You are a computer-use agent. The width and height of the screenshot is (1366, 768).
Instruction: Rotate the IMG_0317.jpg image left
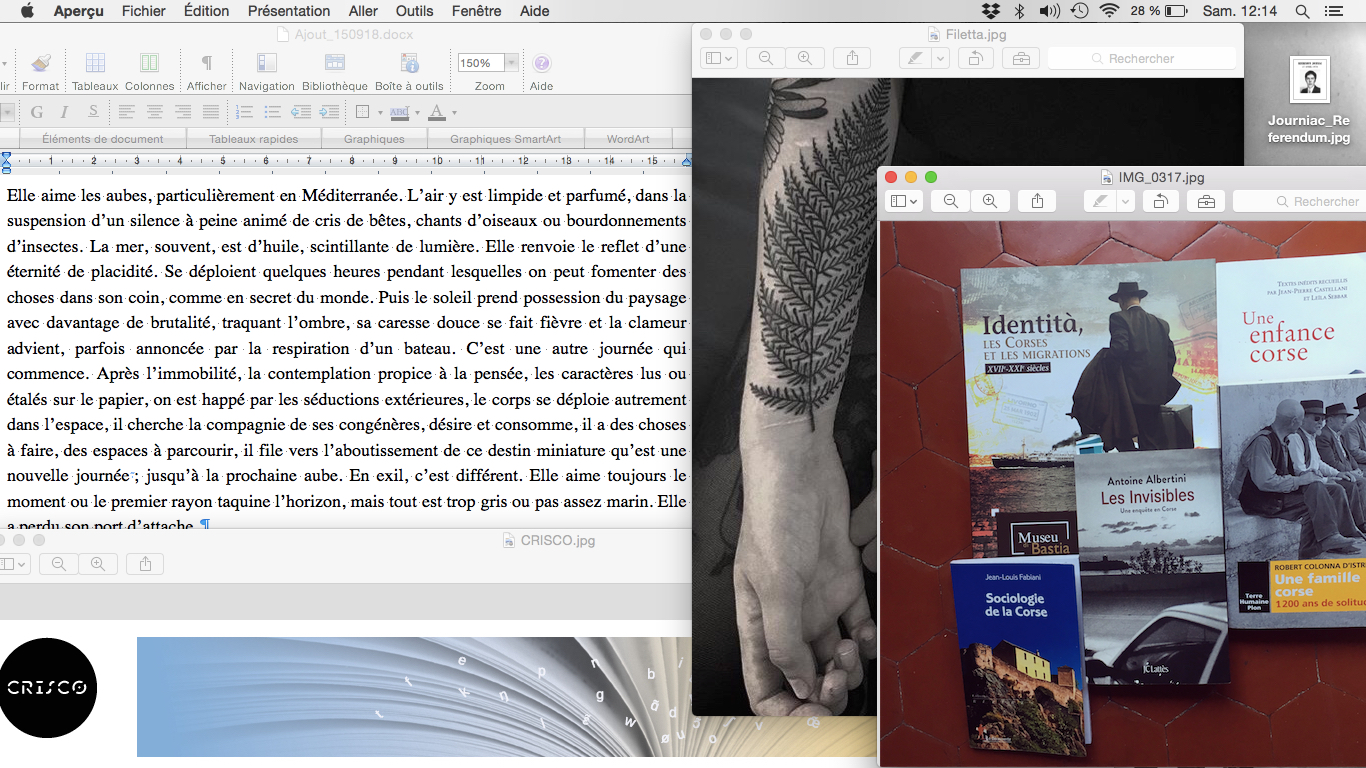(1160, 202)
